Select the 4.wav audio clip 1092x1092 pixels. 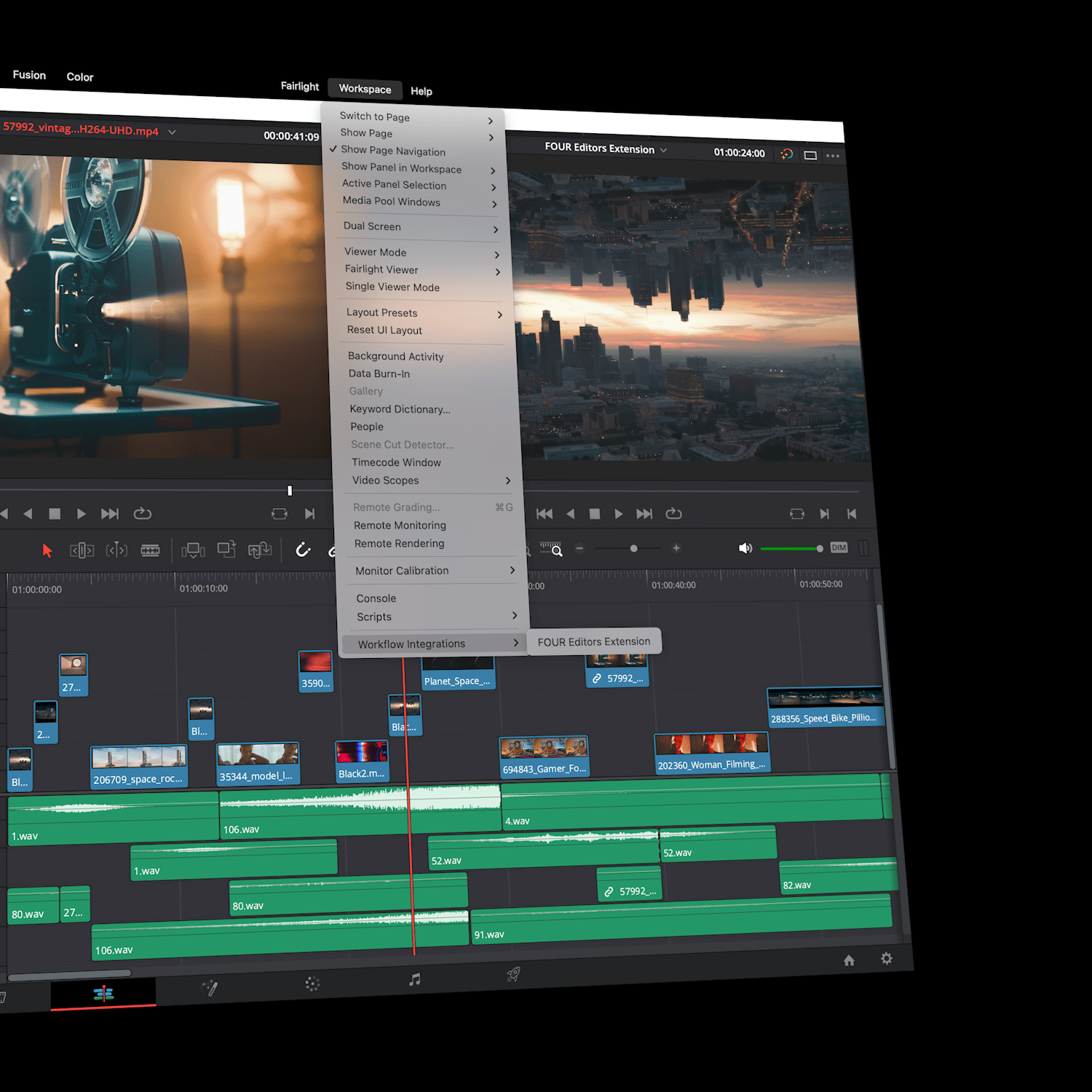click(692, 803)
